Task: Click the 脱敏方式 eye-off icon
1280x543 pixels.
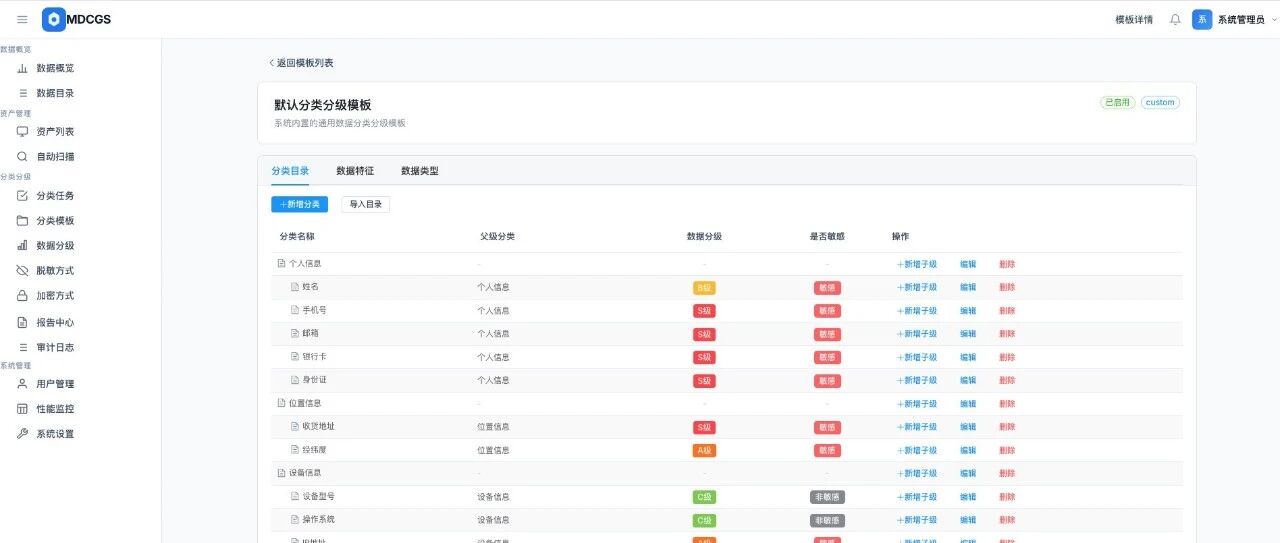Action: point(22,270)
